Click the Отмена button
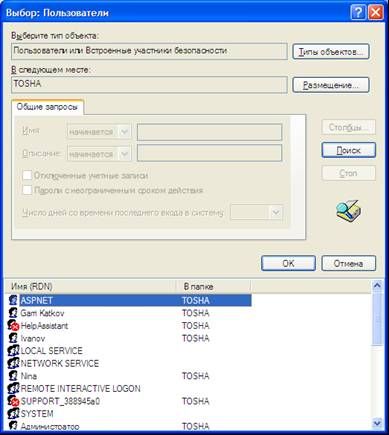The image size is (389, 435). (348, 263)
